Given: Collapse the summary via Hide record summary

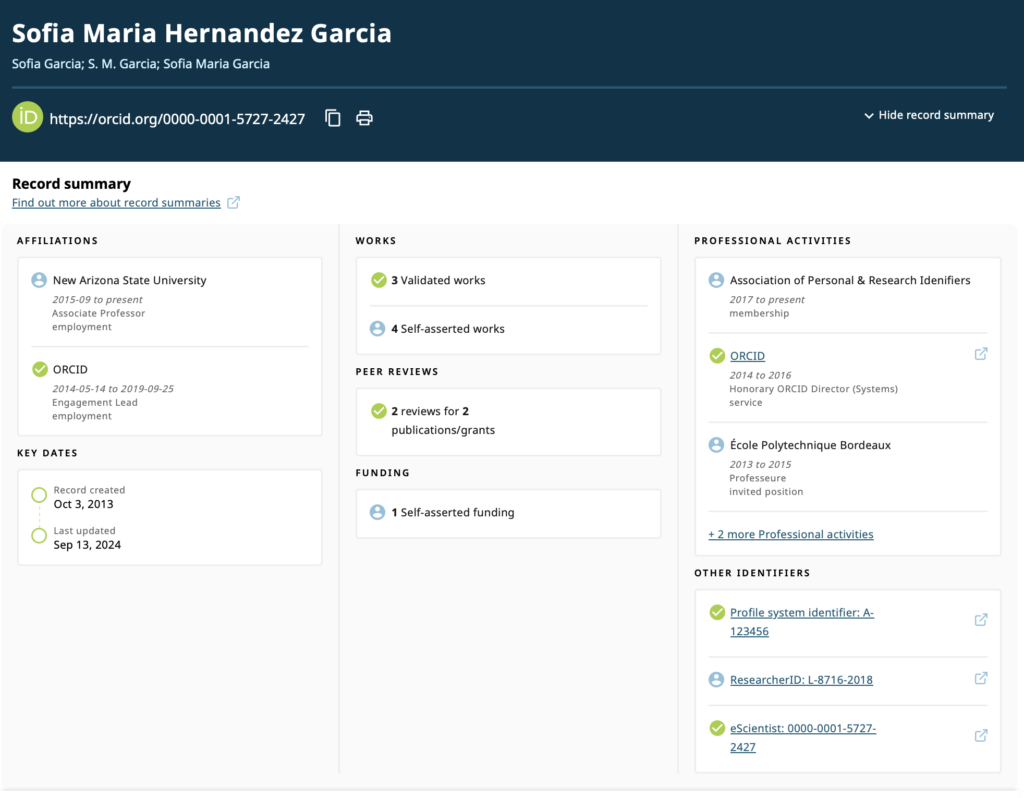Looking at the screenshot, I should pyautogui.click(x=928, y=115).
